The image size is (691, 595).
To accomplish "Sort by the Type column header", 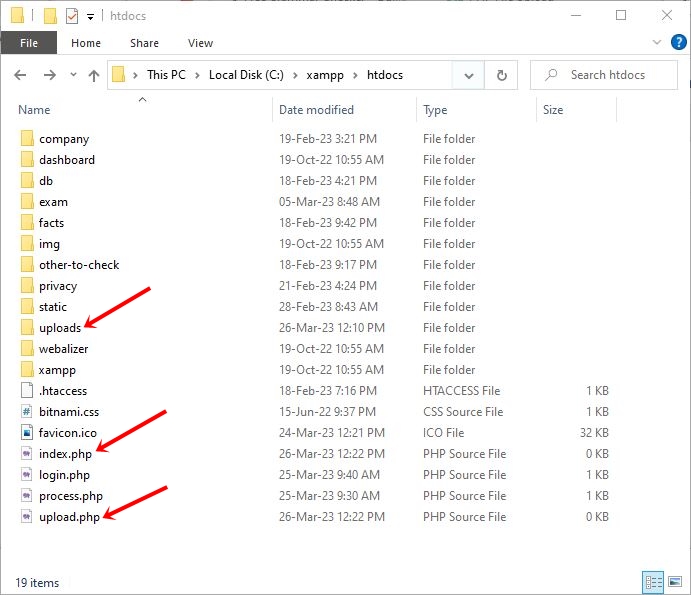I will (x=476, y=109).
